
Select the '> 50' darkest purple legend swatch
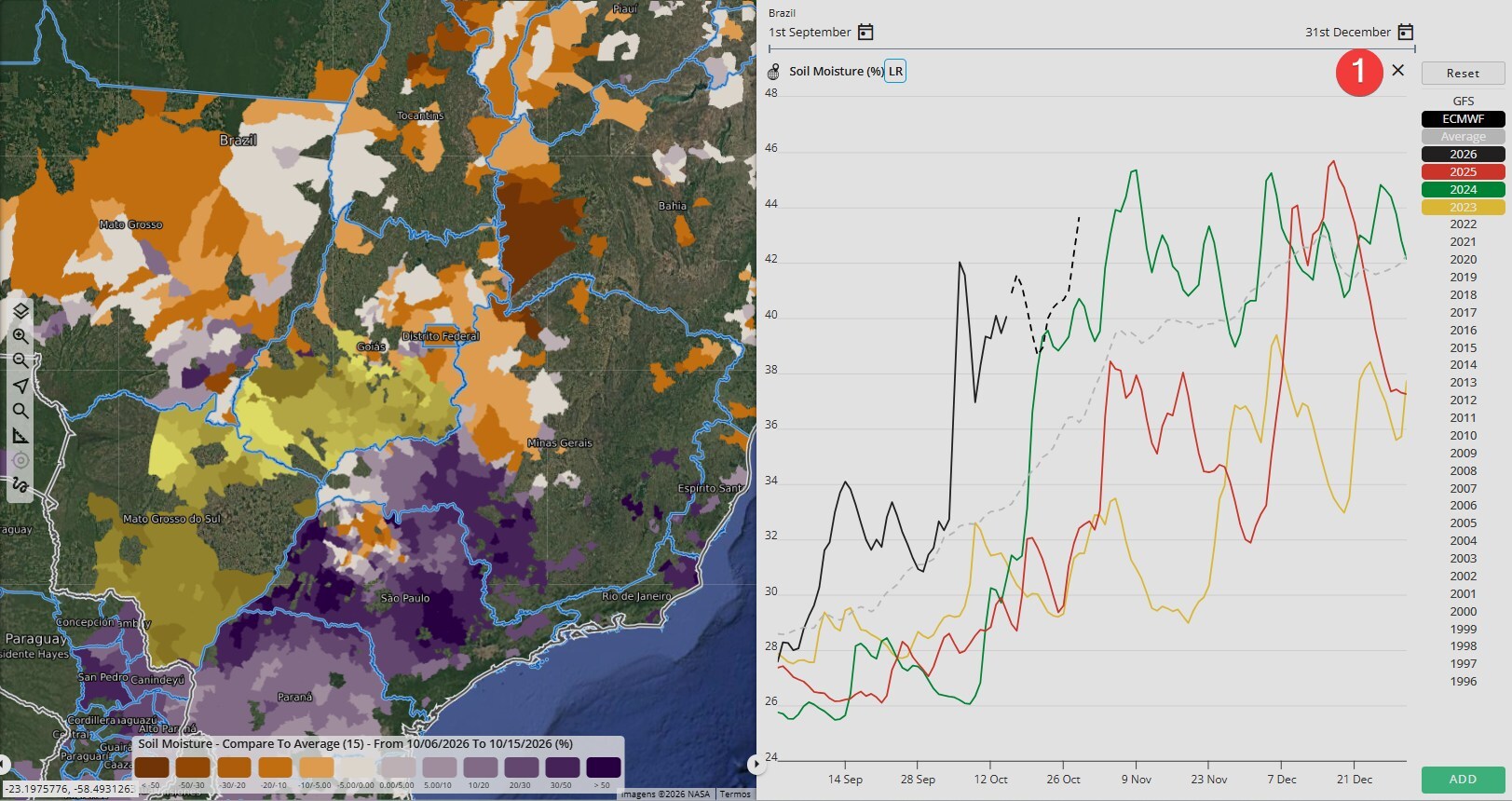tap(603, 767)
